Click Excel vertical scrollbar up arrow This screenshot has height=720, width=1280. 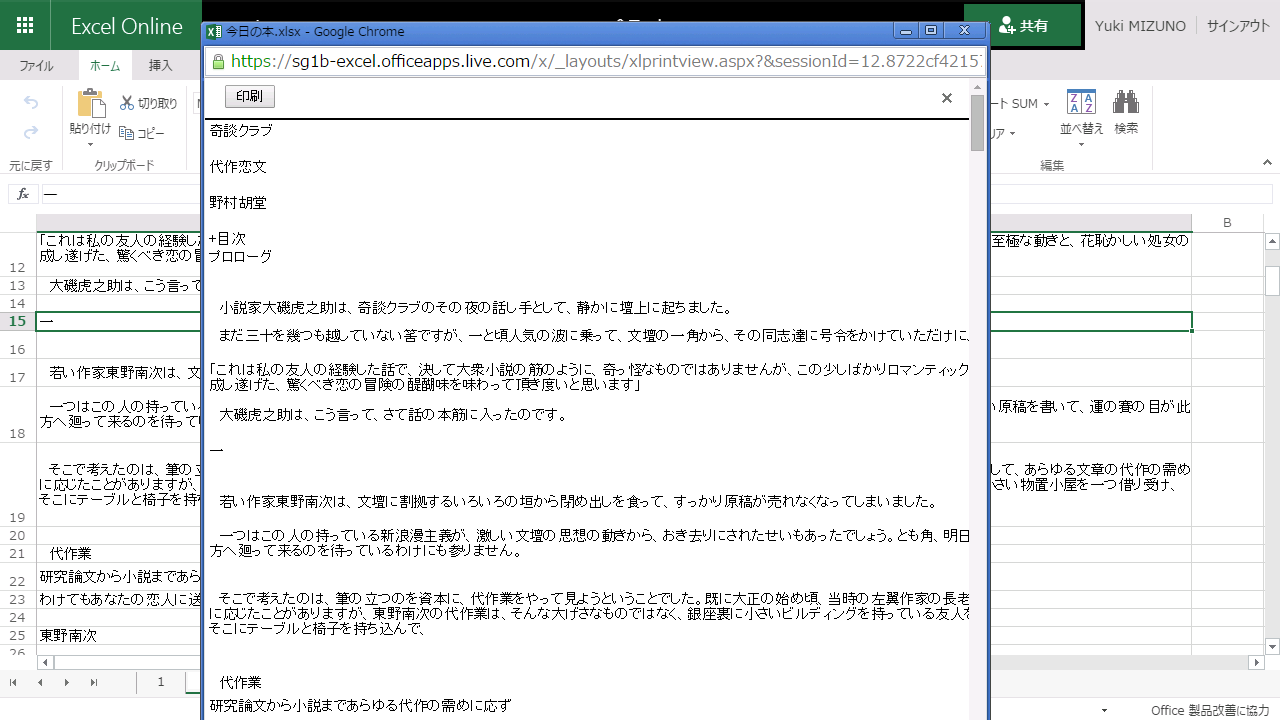(x=1272, y=241)
